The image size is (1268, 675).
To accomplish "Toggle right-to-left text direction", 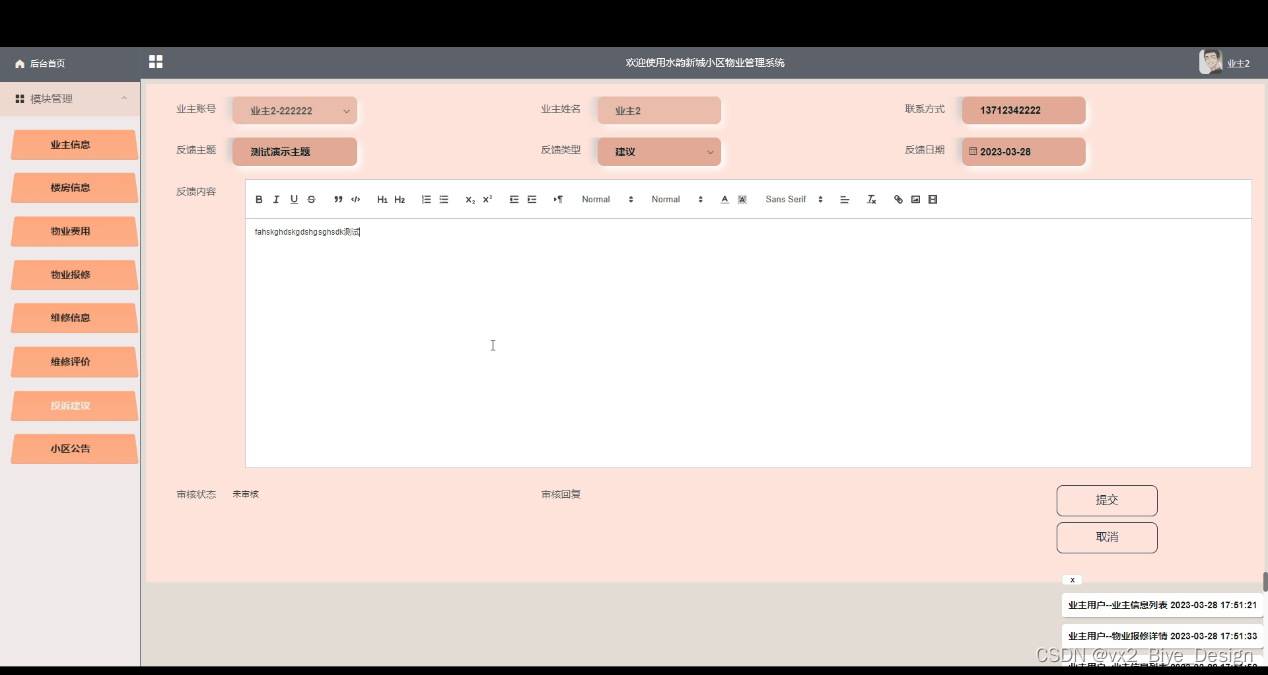I will click(x=558, y=200).
